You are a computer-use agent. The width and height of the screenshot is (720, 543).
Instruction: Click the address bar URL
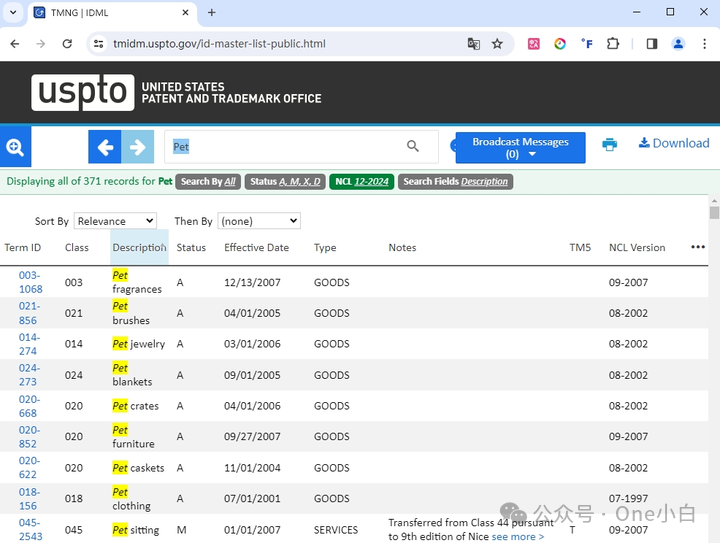tap(219, 44)
